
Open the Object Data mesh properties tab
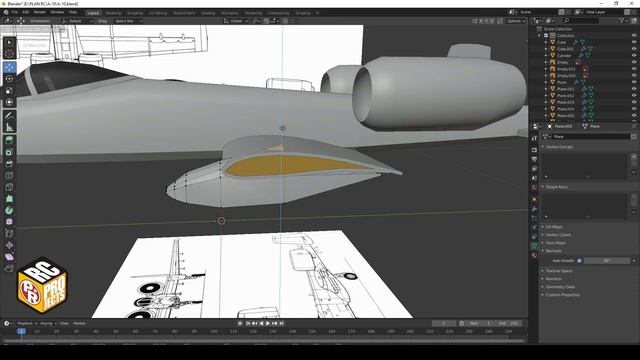[x=534, y=246]
